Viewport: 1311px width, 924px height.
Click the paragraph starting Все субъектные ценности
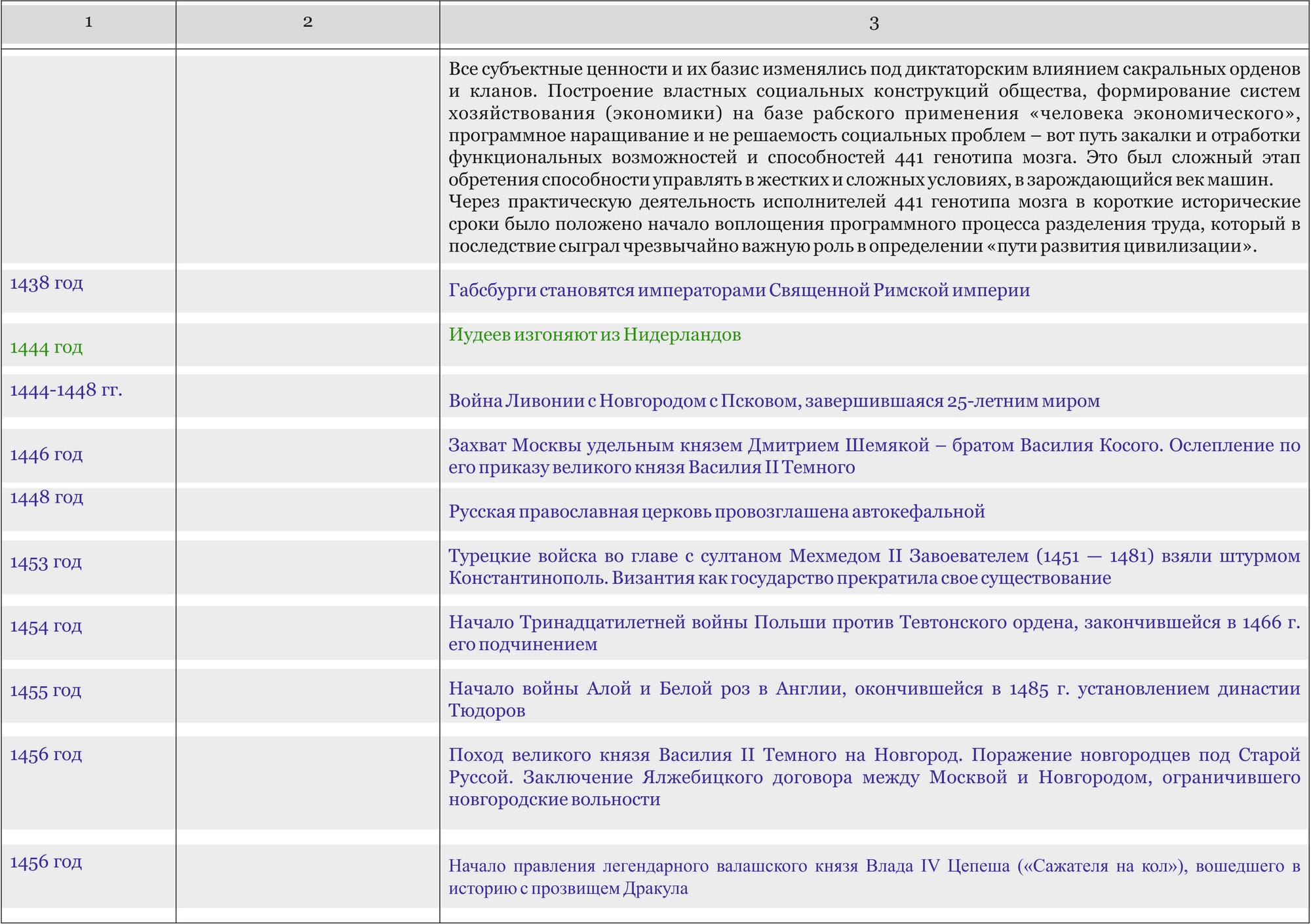874,124
